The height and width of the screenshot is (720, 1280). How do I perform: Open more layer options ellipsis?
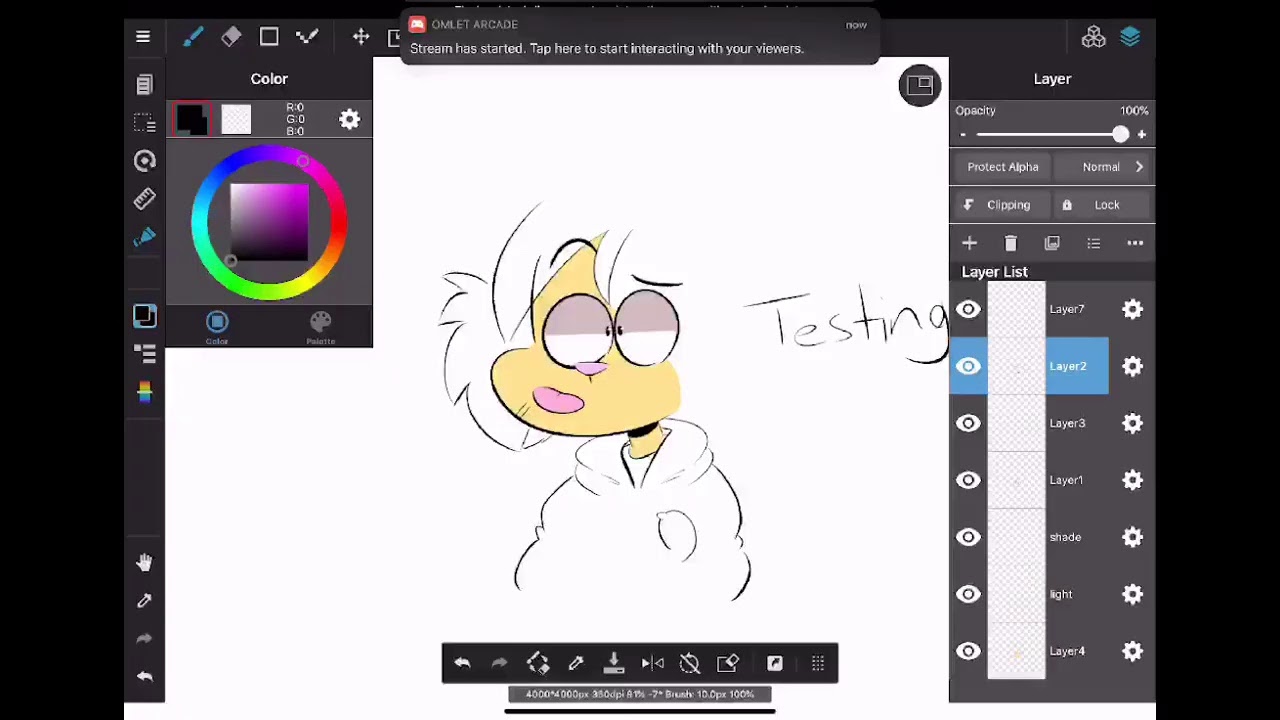point(1135,243)
